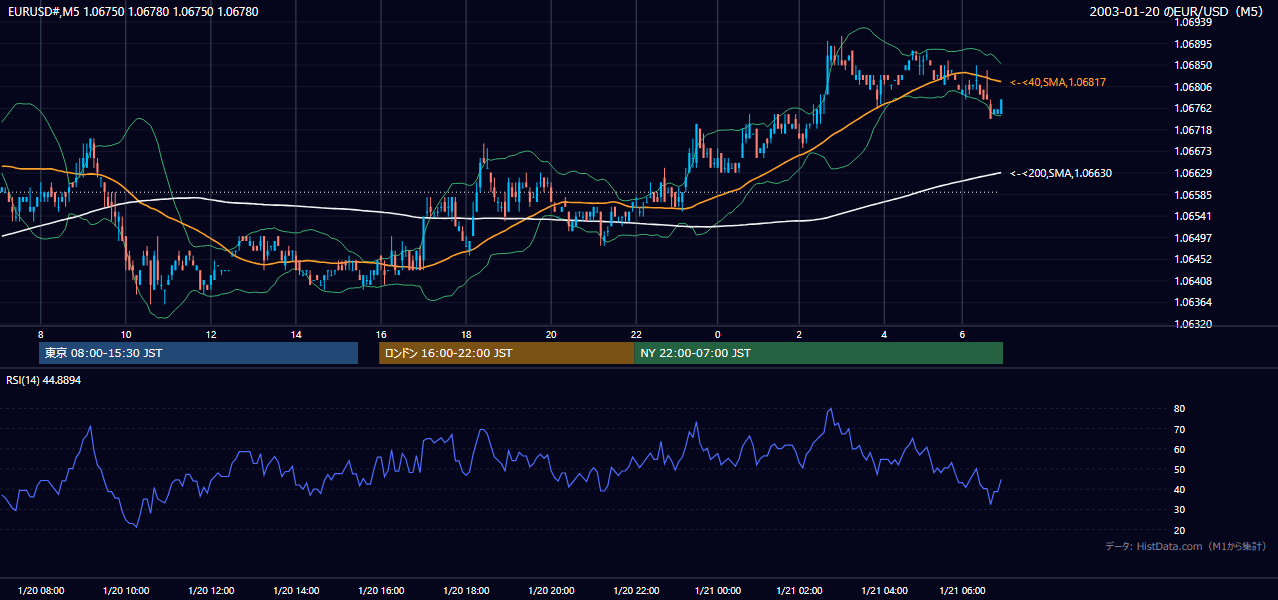The height and width of the screenshot is (600, 1278).
Task: Click hour label 16 under the price chart
Action: tap(381, 334)
